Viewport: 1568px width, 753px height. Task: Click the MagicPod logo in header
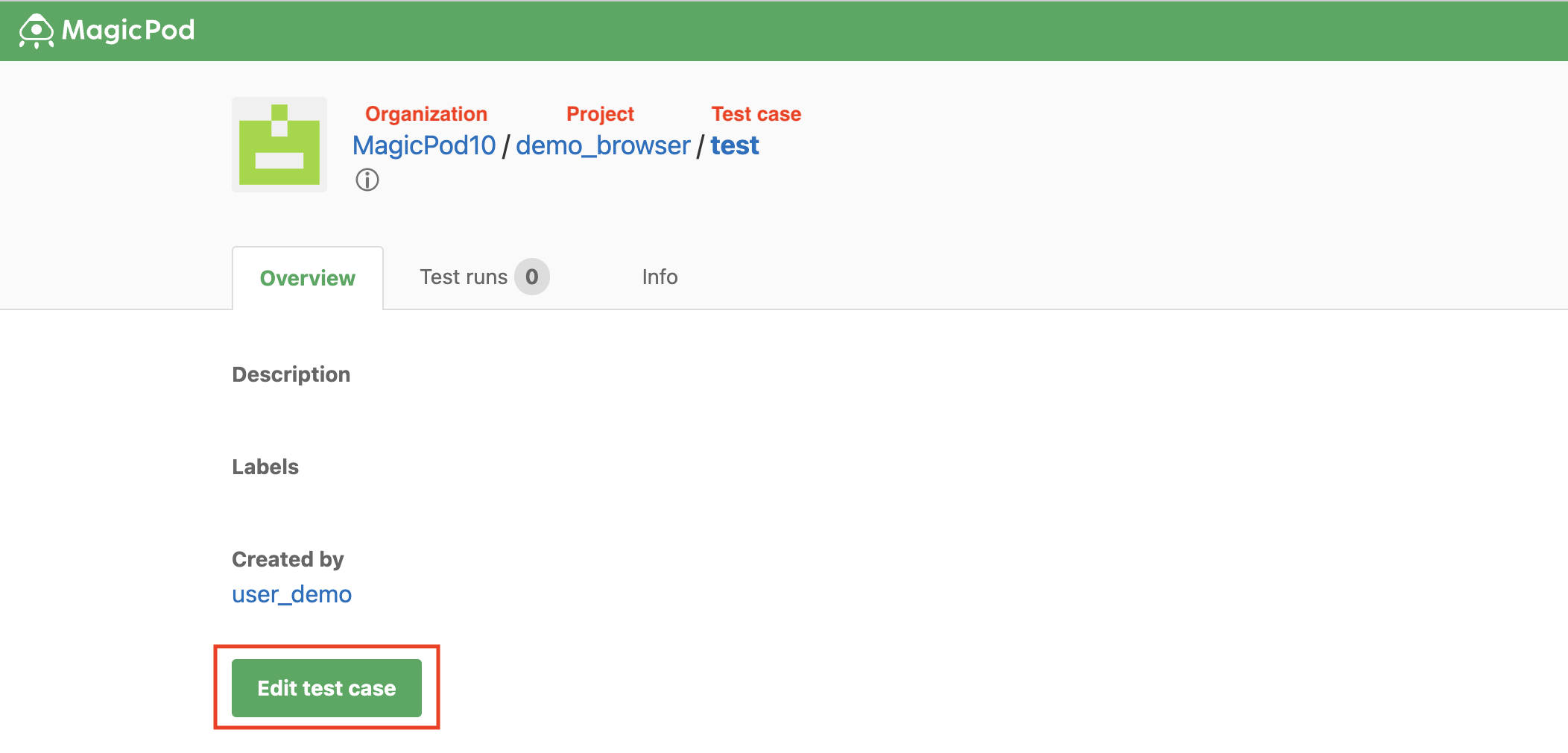coord(107,31)
